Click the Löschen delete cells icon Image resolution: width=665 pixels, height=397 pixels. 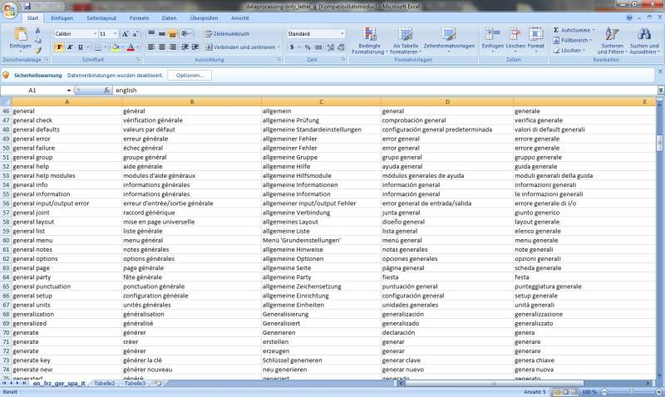point(515,34)
